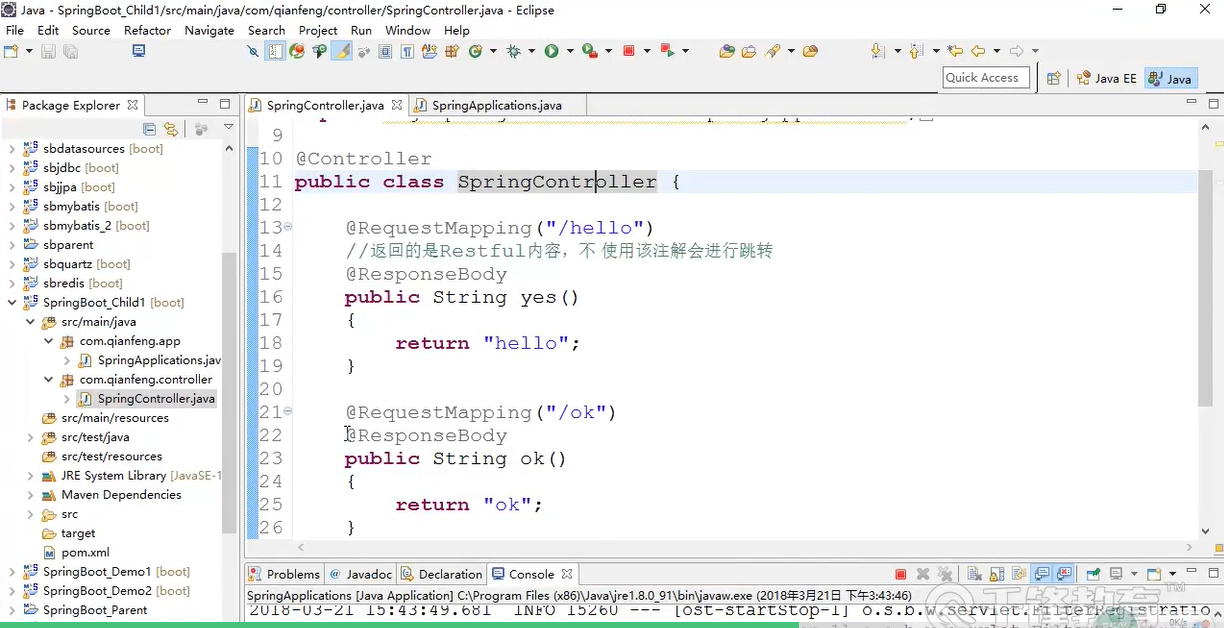
Task: Click the New file wizard icon
Action: (x=11, y=51)
